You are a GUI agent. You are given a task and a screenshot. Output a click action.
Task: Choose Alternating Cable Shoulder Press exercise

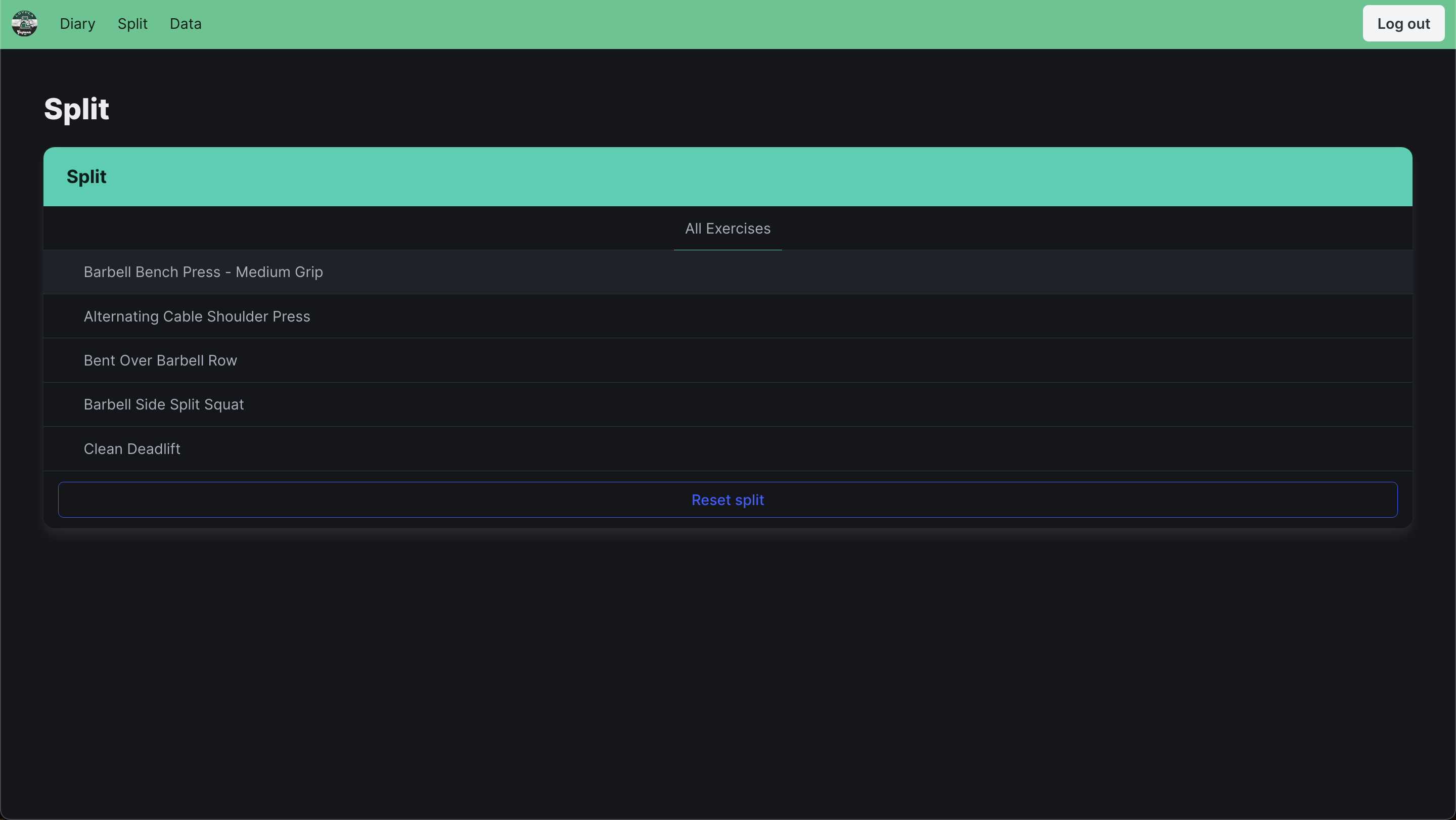click(x=197, y=316)
